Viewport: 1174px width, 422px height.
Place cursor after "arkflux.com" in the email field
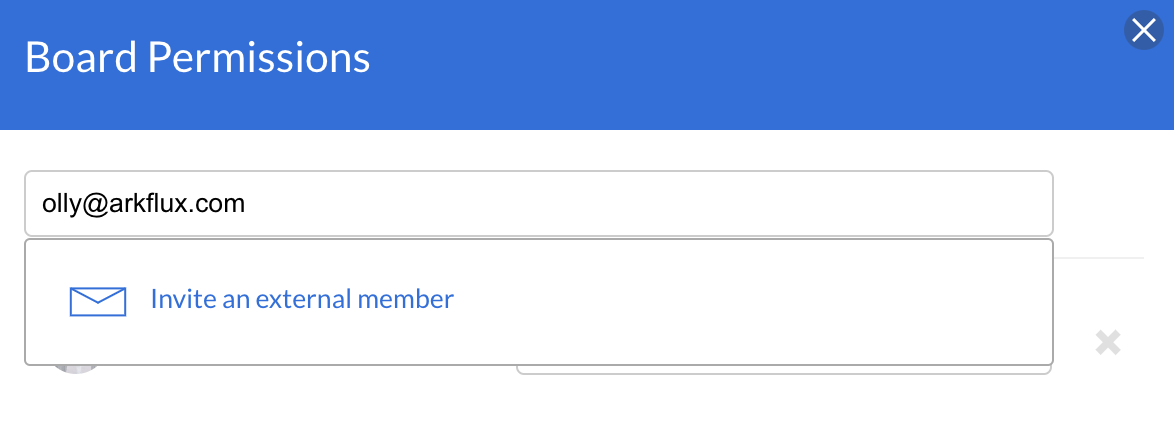(x=247, y=204)
